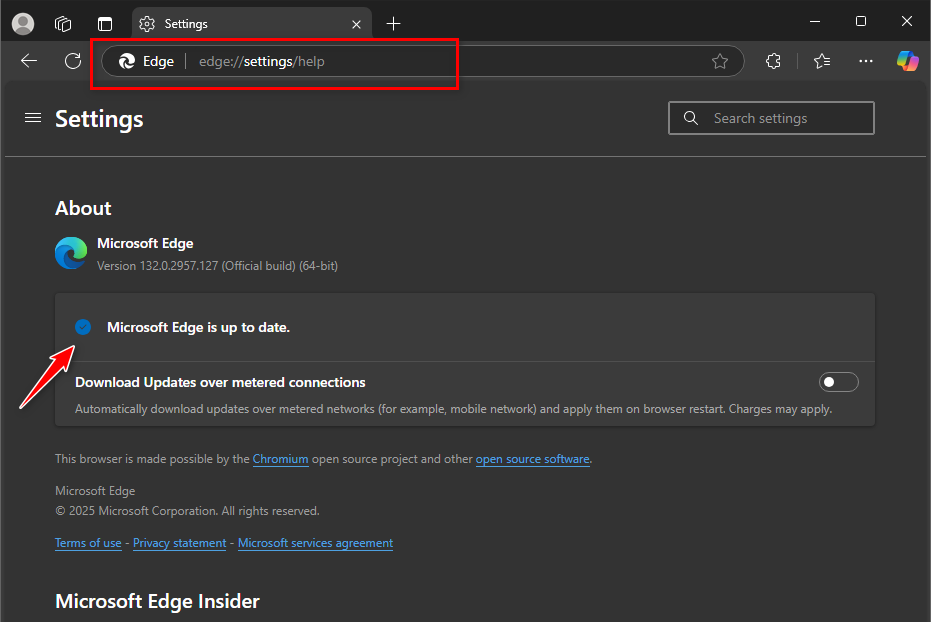Click the blue up-to-date checkmark icon
Image resolution: width=931 pixels, height=622 pixels.
[83, 327]
